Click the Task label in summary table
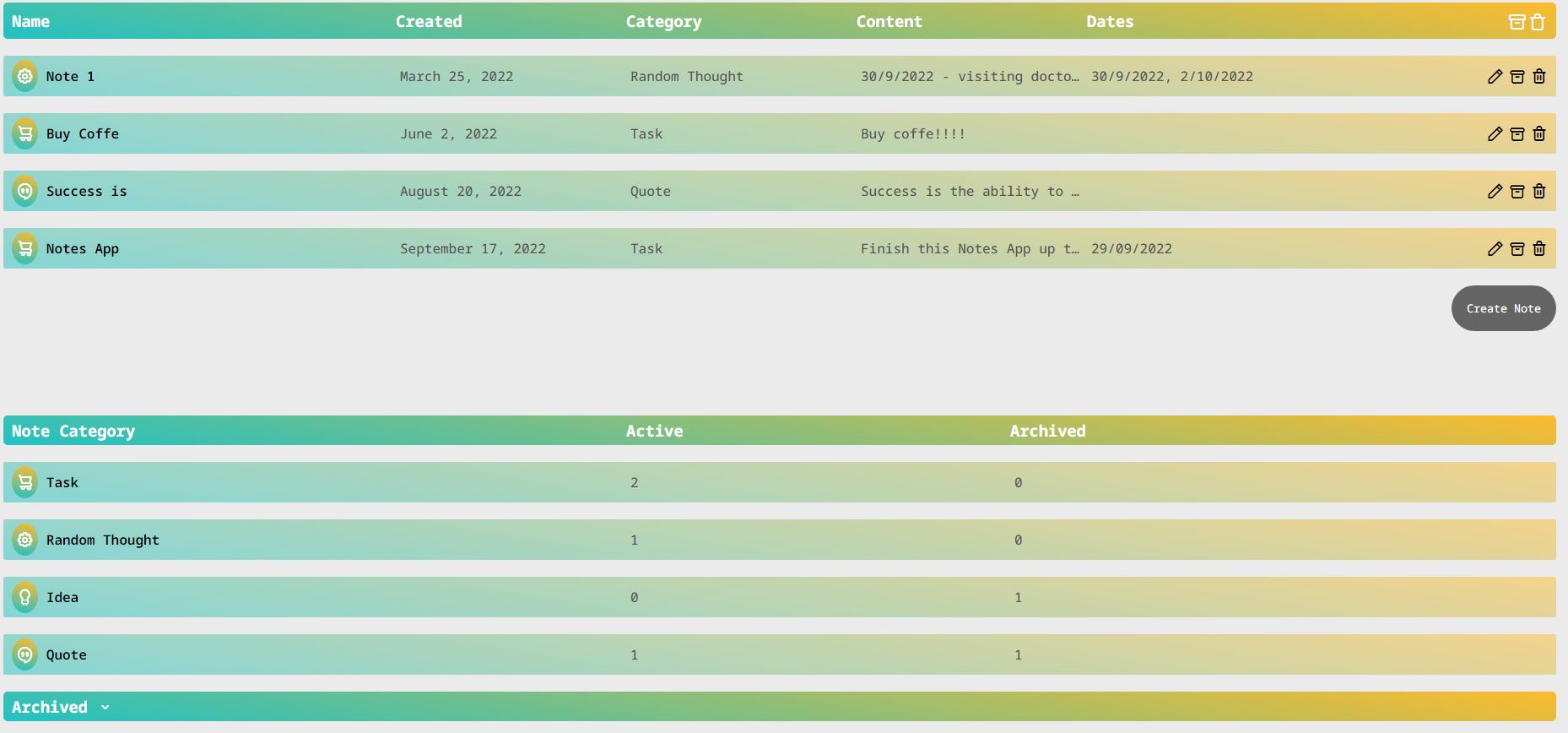The width and height of the screenshot is (1568, 733). (x=62, y=483)
